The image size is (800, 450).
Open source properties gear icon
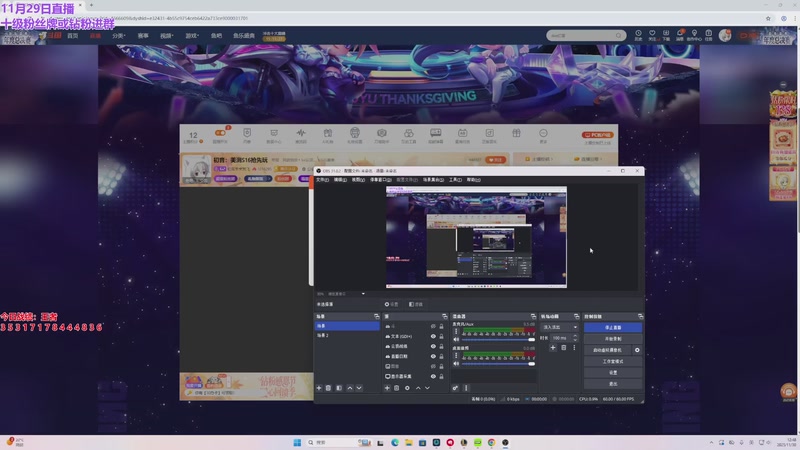(407, 388)
